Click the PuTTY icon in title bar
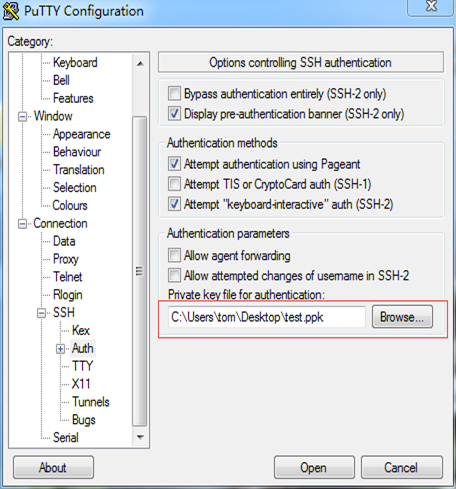This screenshot has width=456, height=489. (11, 11)
